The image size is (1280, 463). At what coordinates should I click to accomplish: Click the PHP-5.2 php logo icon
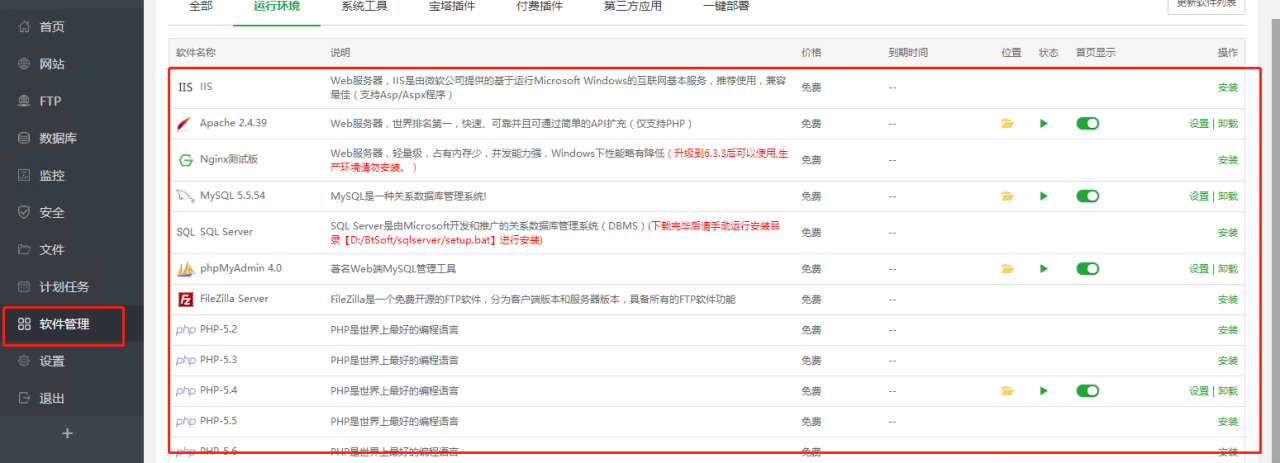click(185, 330)
